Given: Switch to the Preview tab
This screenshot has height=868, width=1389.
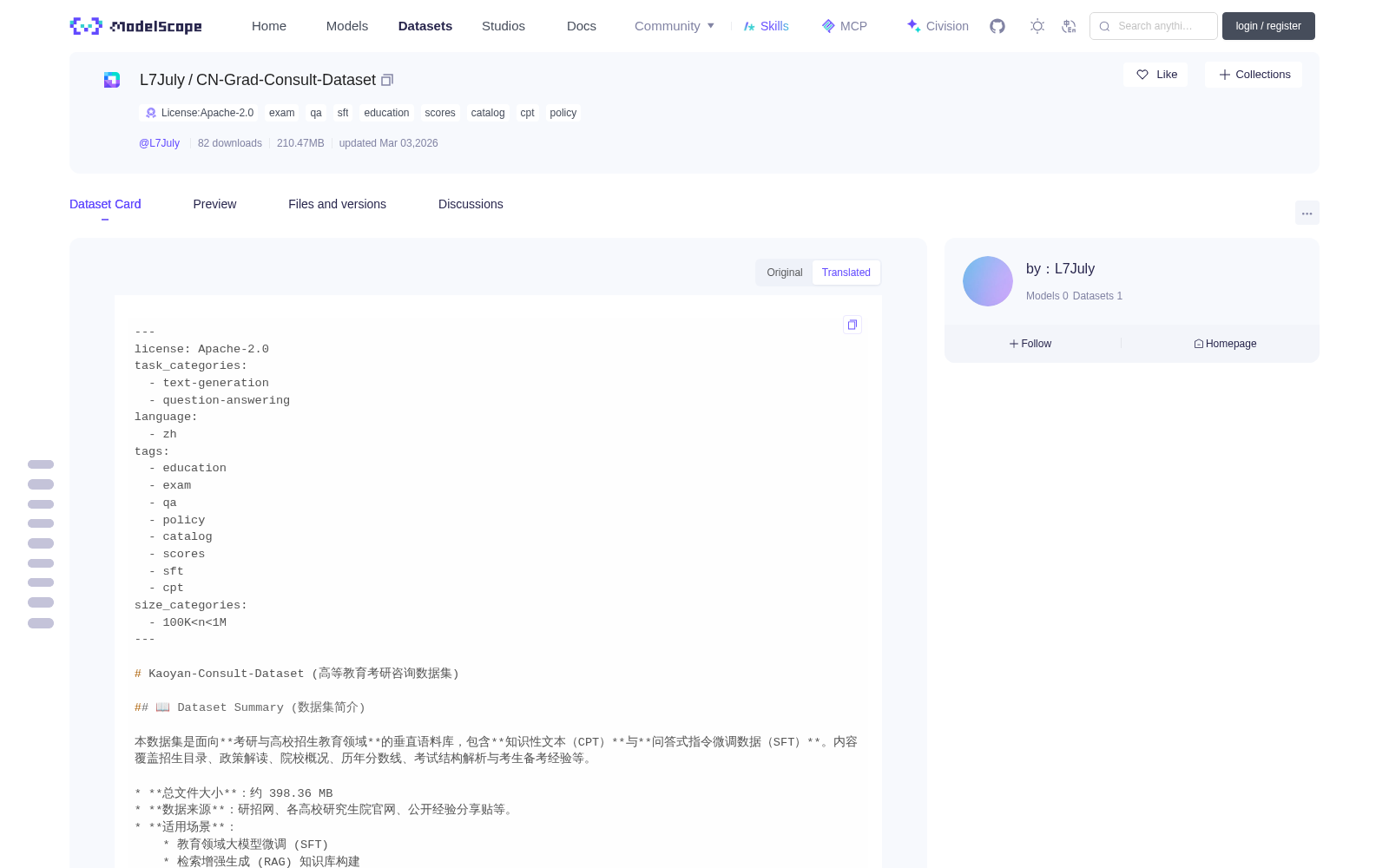Looking at the screenshot, I should (x=214, y=204).
